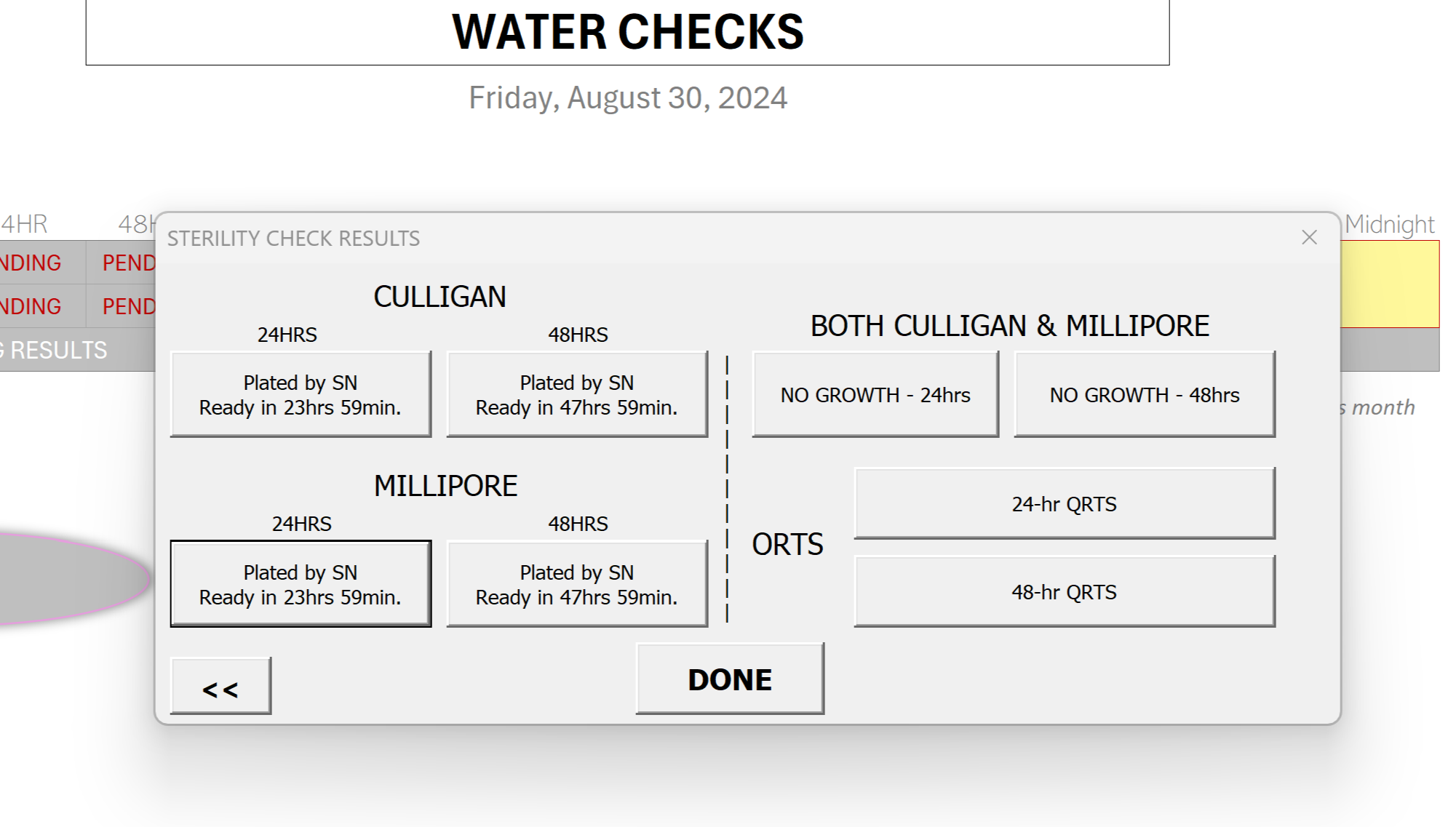Viewport: 1456px width, 827px height.
Task: Choose the 48-hr QRTS button
Action: tap(1064, 592)
